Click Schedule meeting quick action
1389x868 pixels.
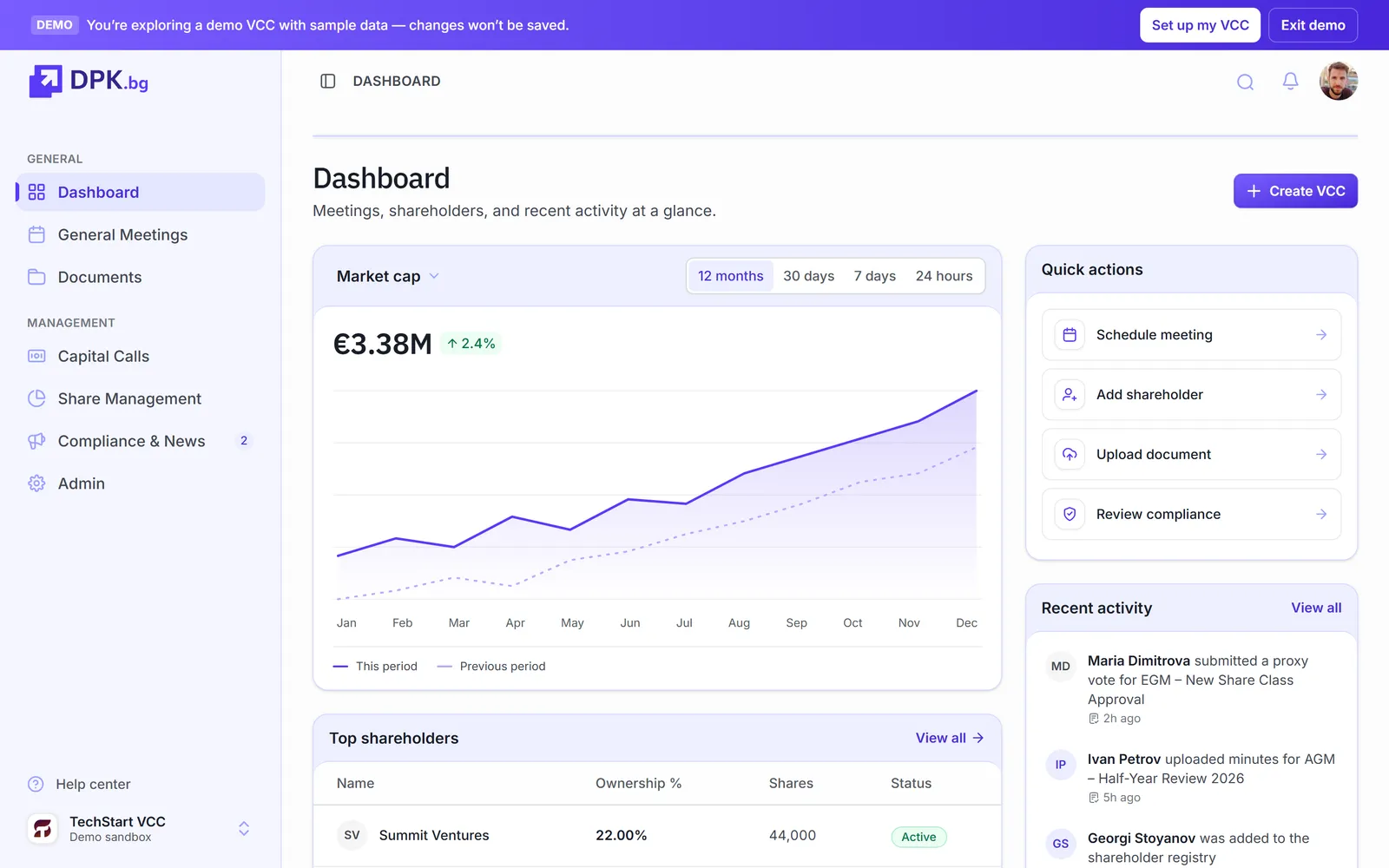(1191, 334)
